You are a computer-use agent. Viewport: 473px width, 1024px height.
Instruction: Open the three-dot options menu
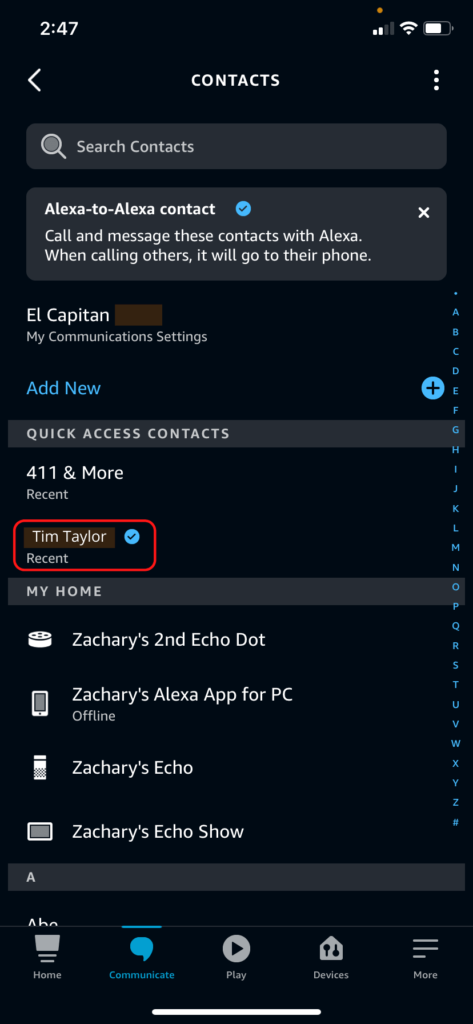[436, 80]
